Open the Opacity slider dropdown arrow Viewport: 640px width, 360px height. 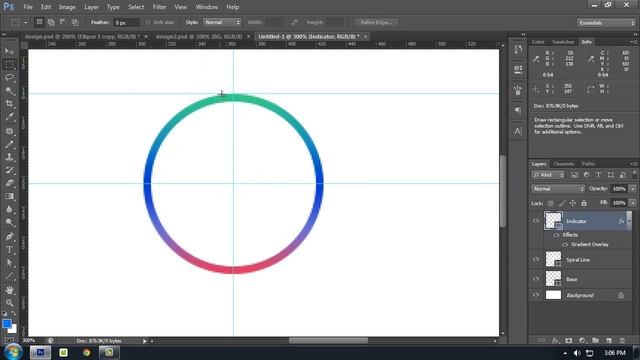[633, 189]
